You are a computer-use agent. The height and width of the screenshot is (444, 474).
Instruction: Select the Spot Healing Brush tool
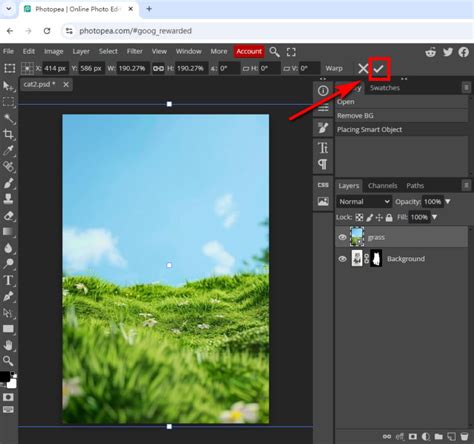point(8,166)
